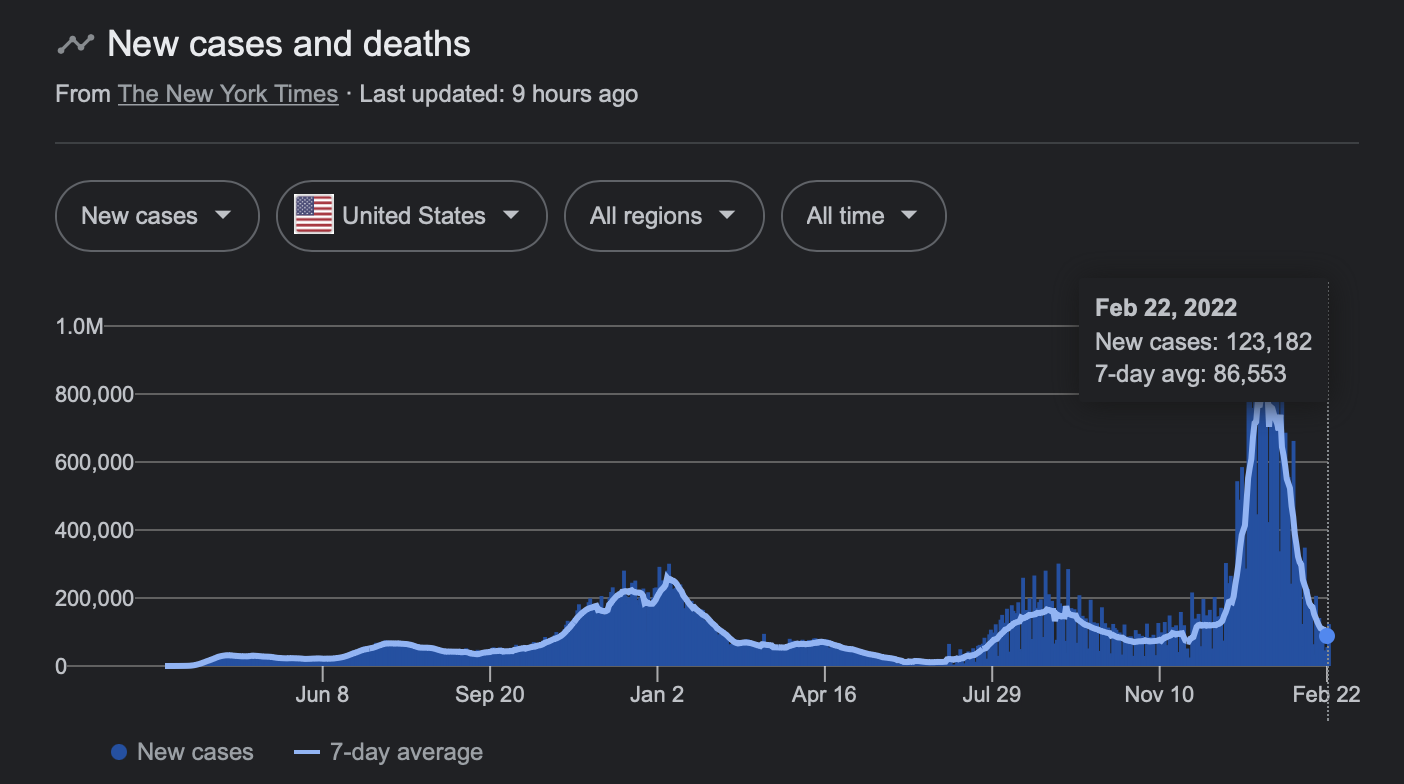Click the Jun 8 x-axis date label
This screenshot has height=784, width=1404.
[322, 694]
